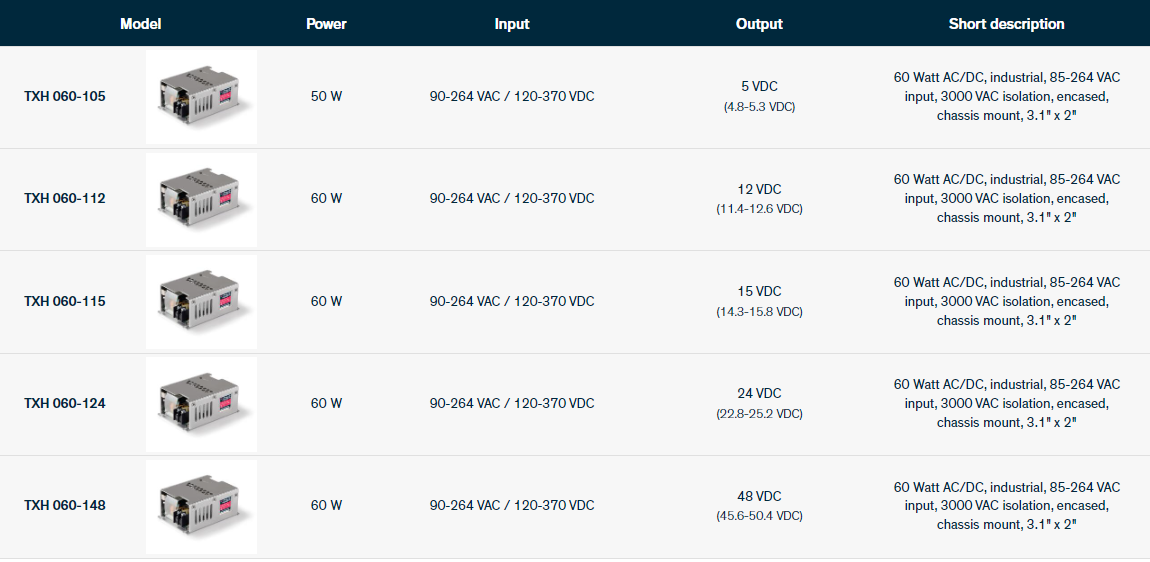Click the TXH 060-115 model name

(x=65, y=301)
